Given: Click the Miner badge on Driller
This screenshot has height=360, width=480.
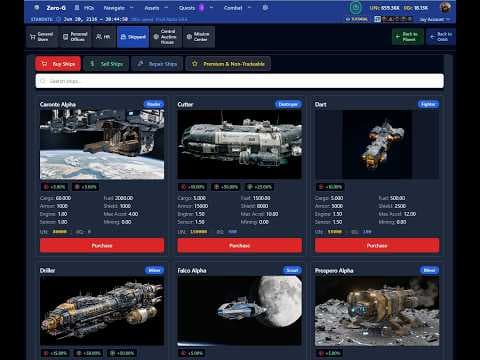Looking at the screenshot, I should coord(154,270).
